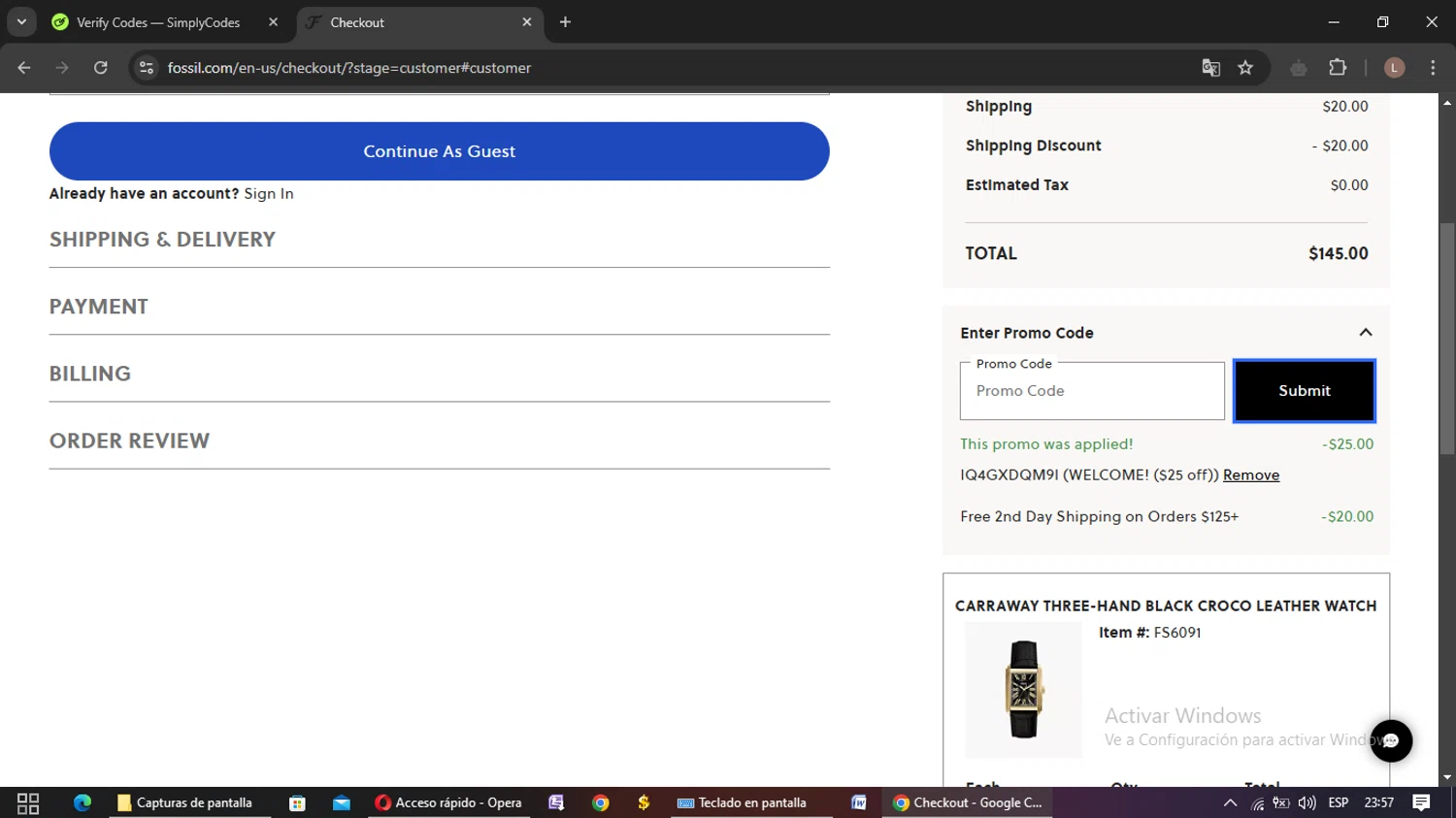Open the purple app taskbar icon
The height and width of the screenshot is (818, 1456).
556,803
